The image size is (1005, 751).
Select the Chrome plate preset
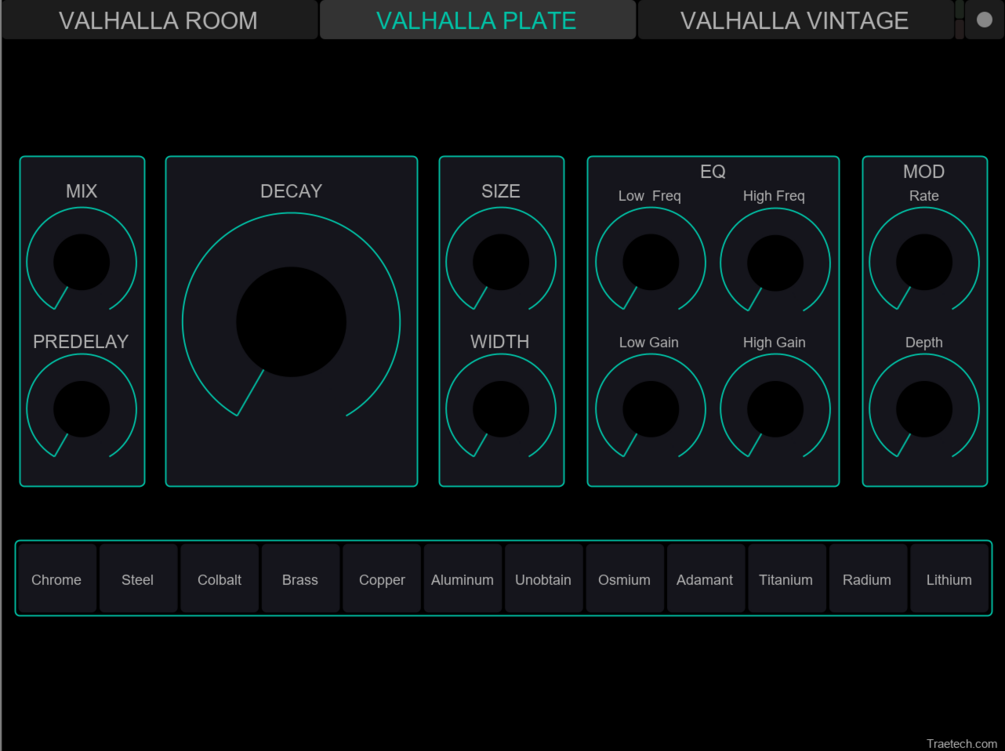coord(57,579)
